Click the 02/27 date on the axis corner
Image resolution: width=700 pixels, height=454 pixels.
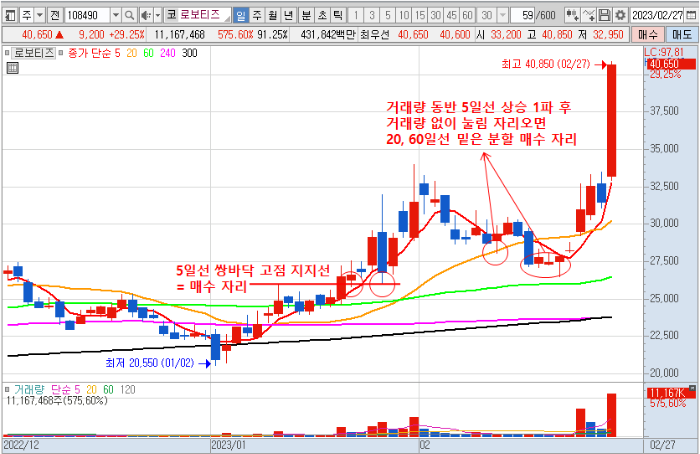[662, 445]
